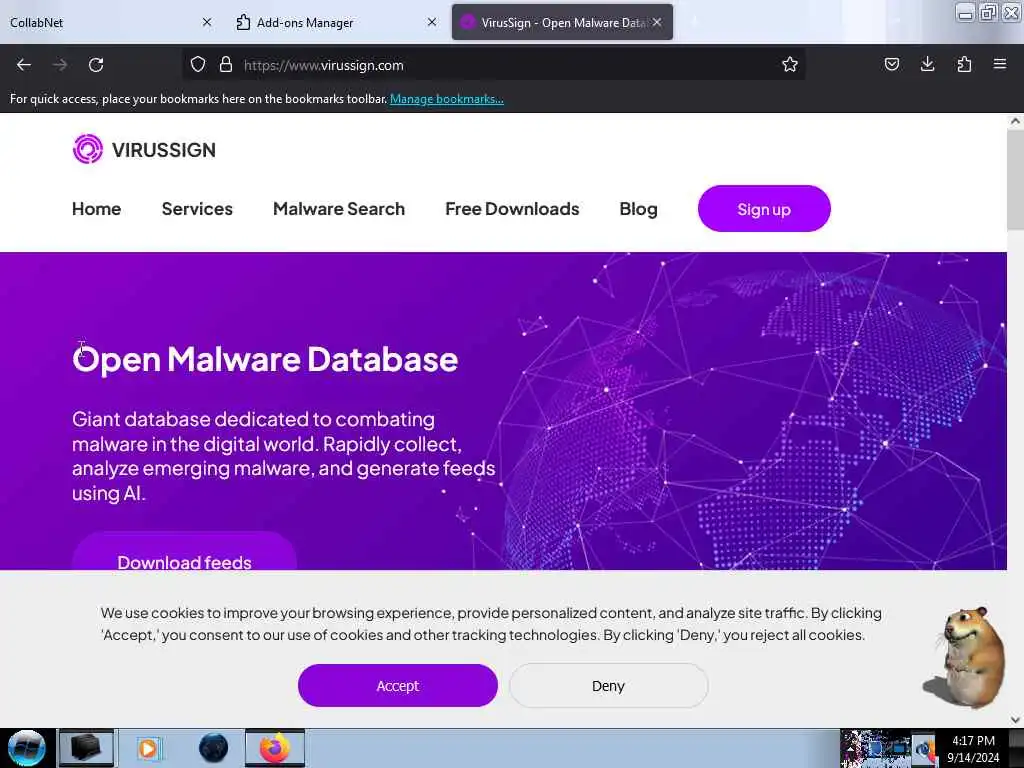The width and height of the screenshot is (1024, 768).
Task: Close the Add-ons Manager tab
Action: (432, 22)
